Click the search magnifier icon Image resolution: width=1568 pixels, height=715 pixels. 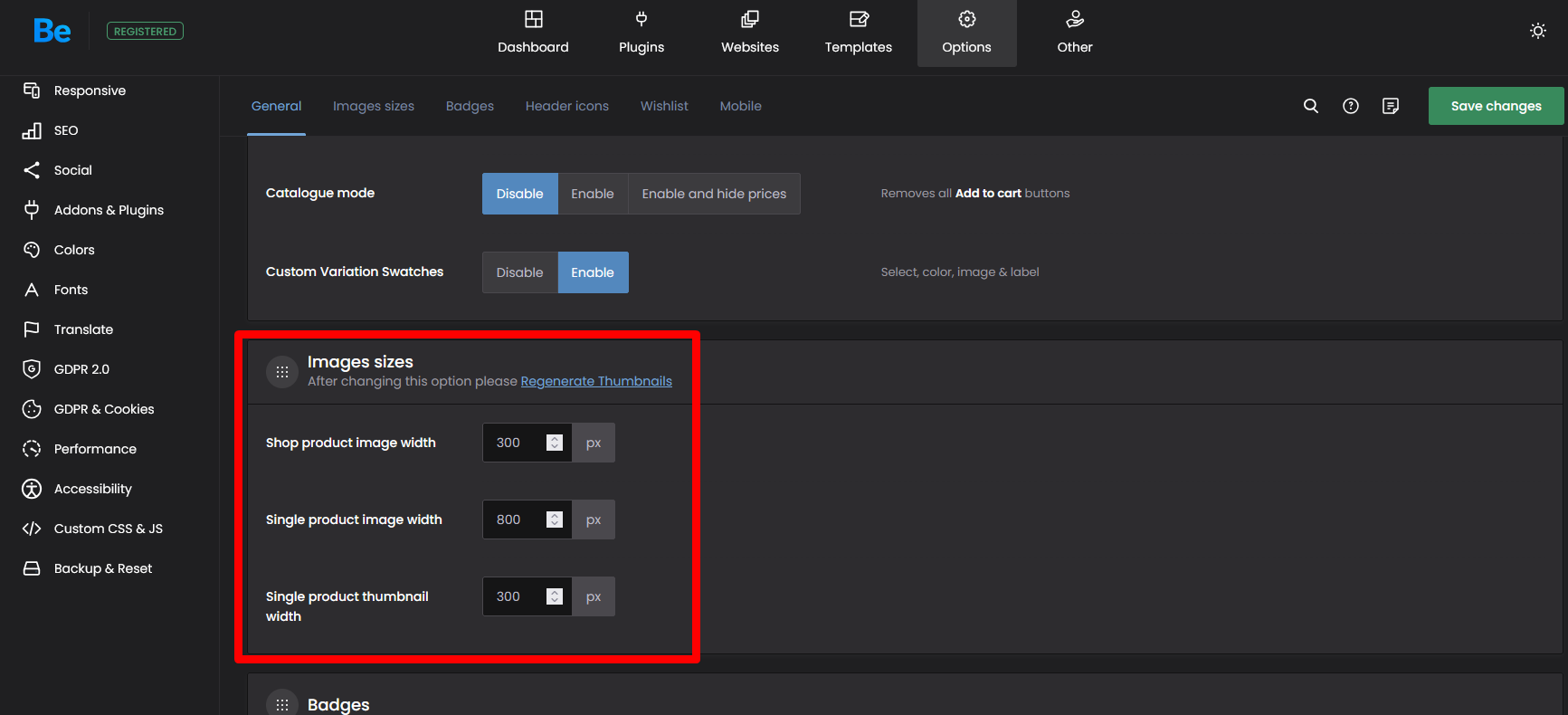[1310, 106]
